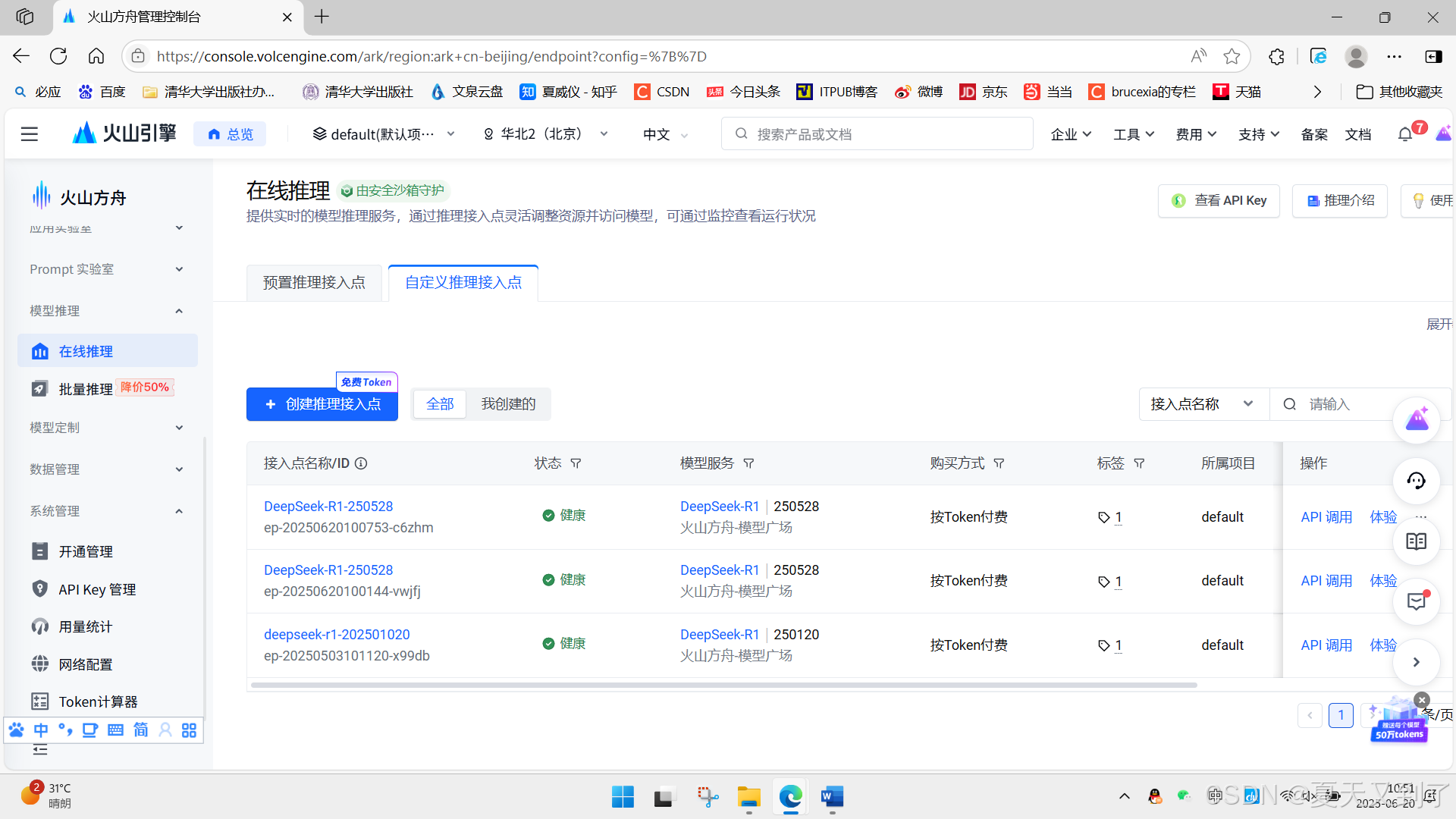Click info icon beside 接入点名称/ID header
This screenshot has height=819, width=1456.
[x=362, y=463]
